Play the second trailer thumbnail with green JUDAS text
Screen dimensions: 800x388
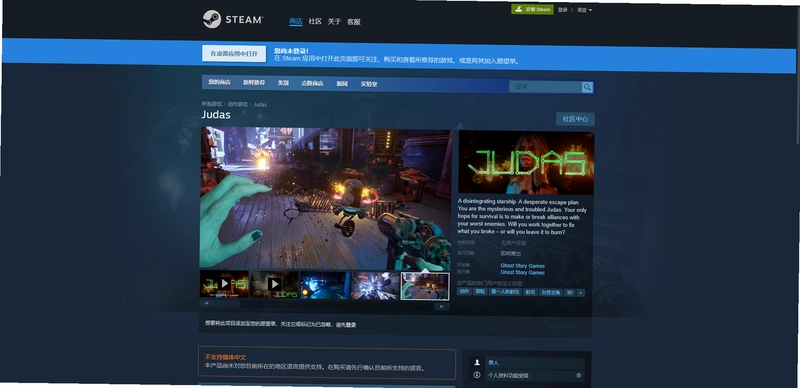(274, 284)
